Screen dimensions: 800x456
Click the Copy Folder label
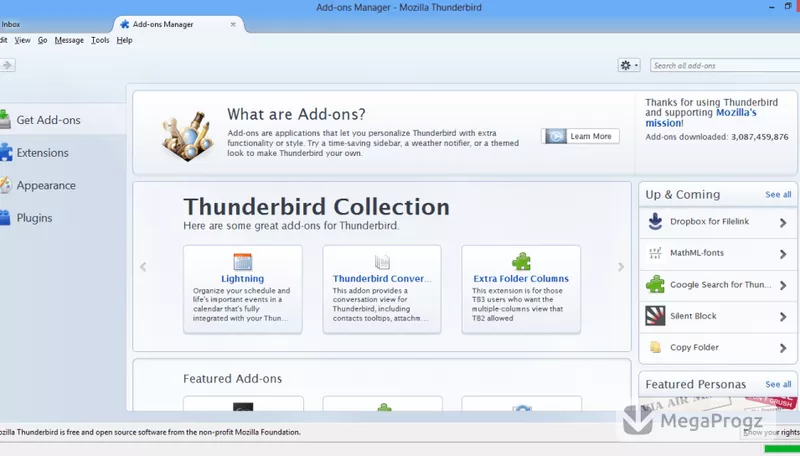tap(694, 347)
